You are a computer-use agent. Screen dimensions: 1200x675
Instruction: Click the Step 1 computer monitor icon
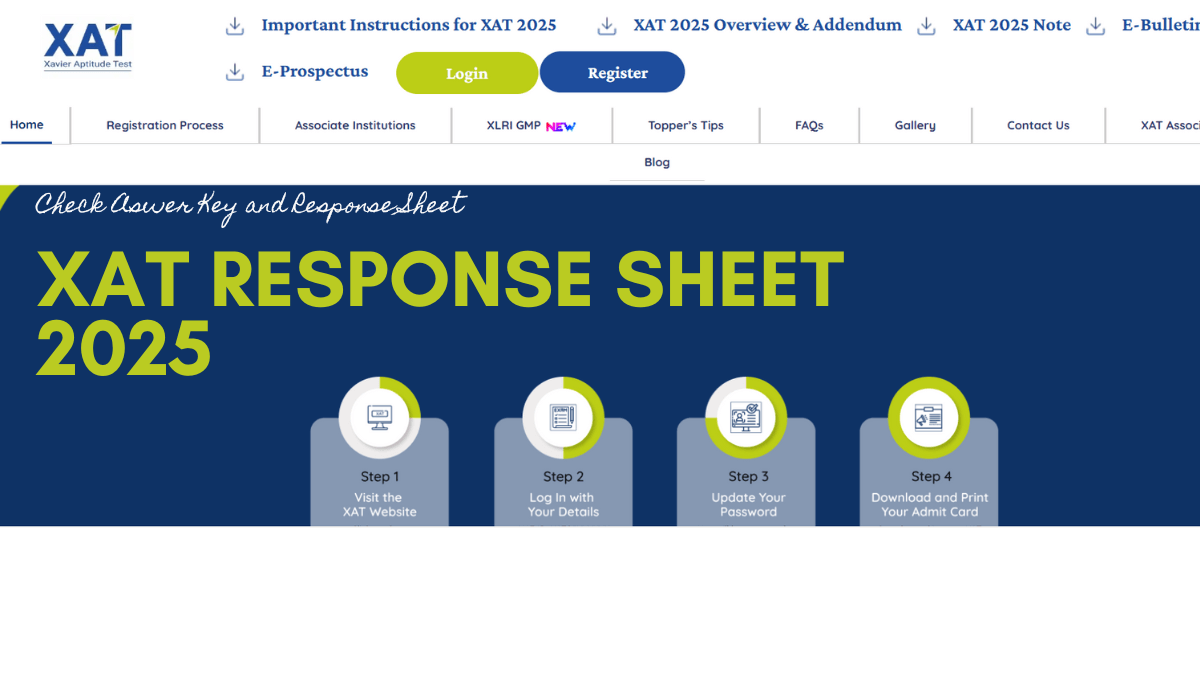[379, 415]
